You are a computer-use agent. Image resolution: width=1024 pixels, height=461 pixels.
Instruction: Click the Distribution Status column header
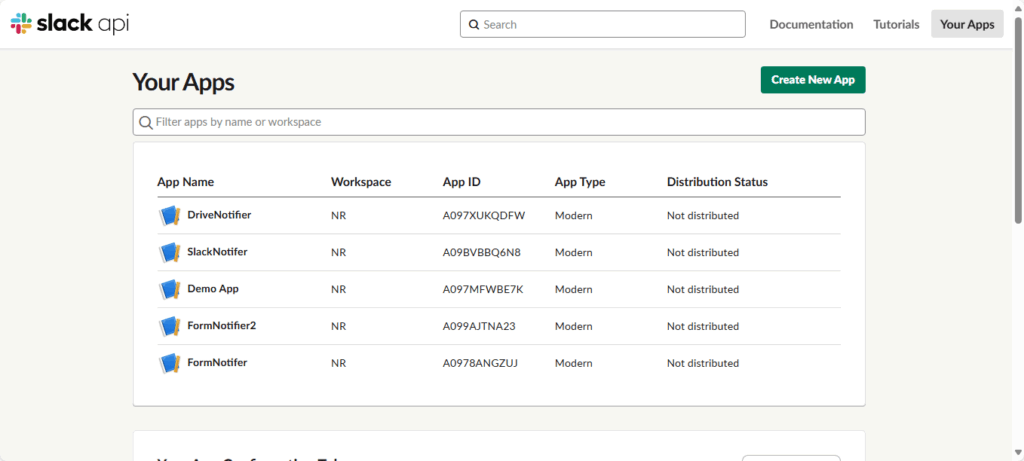[717, 182]
